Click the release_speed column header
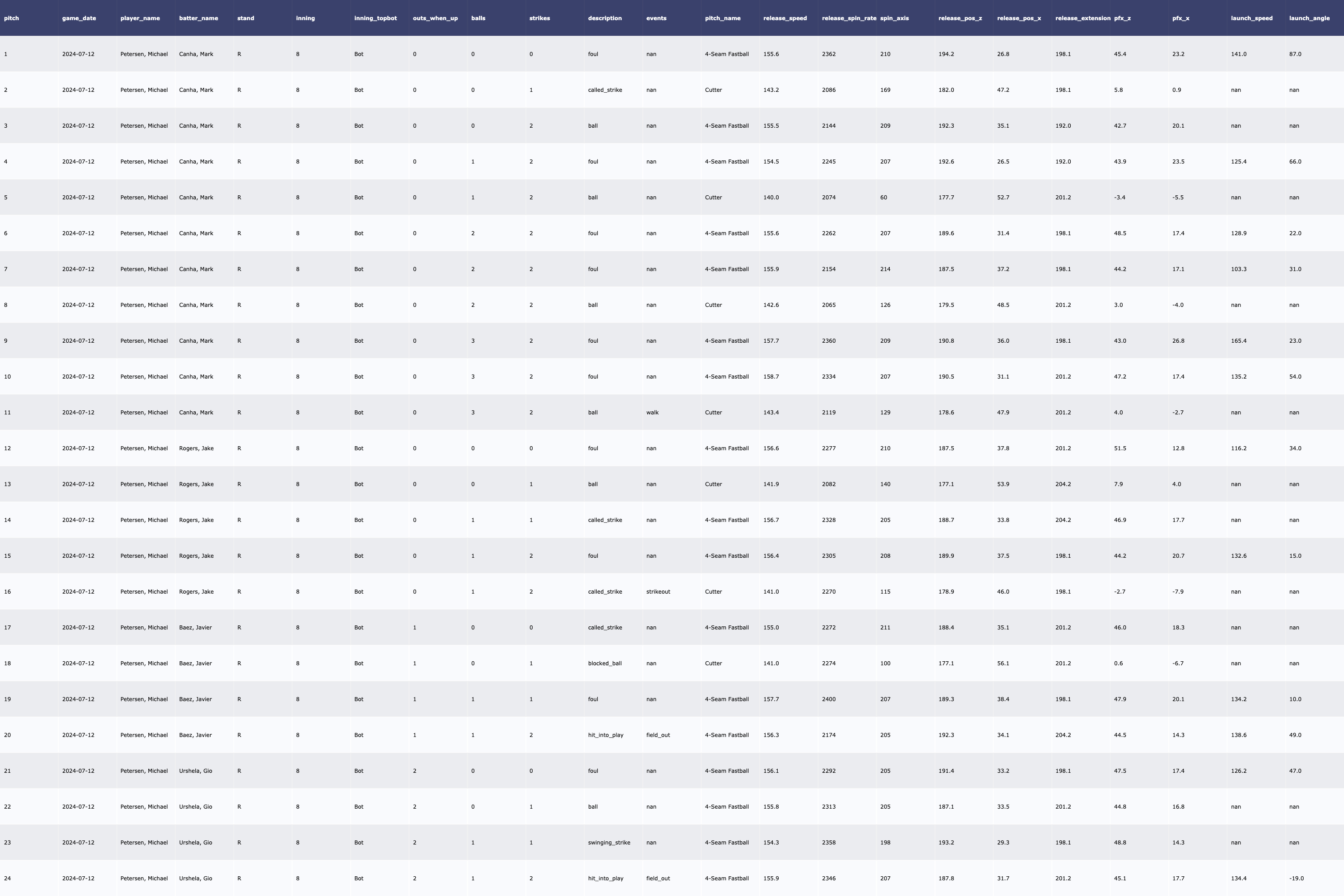This screenshot has width=1344, height=896. click(x=784, y=18)
